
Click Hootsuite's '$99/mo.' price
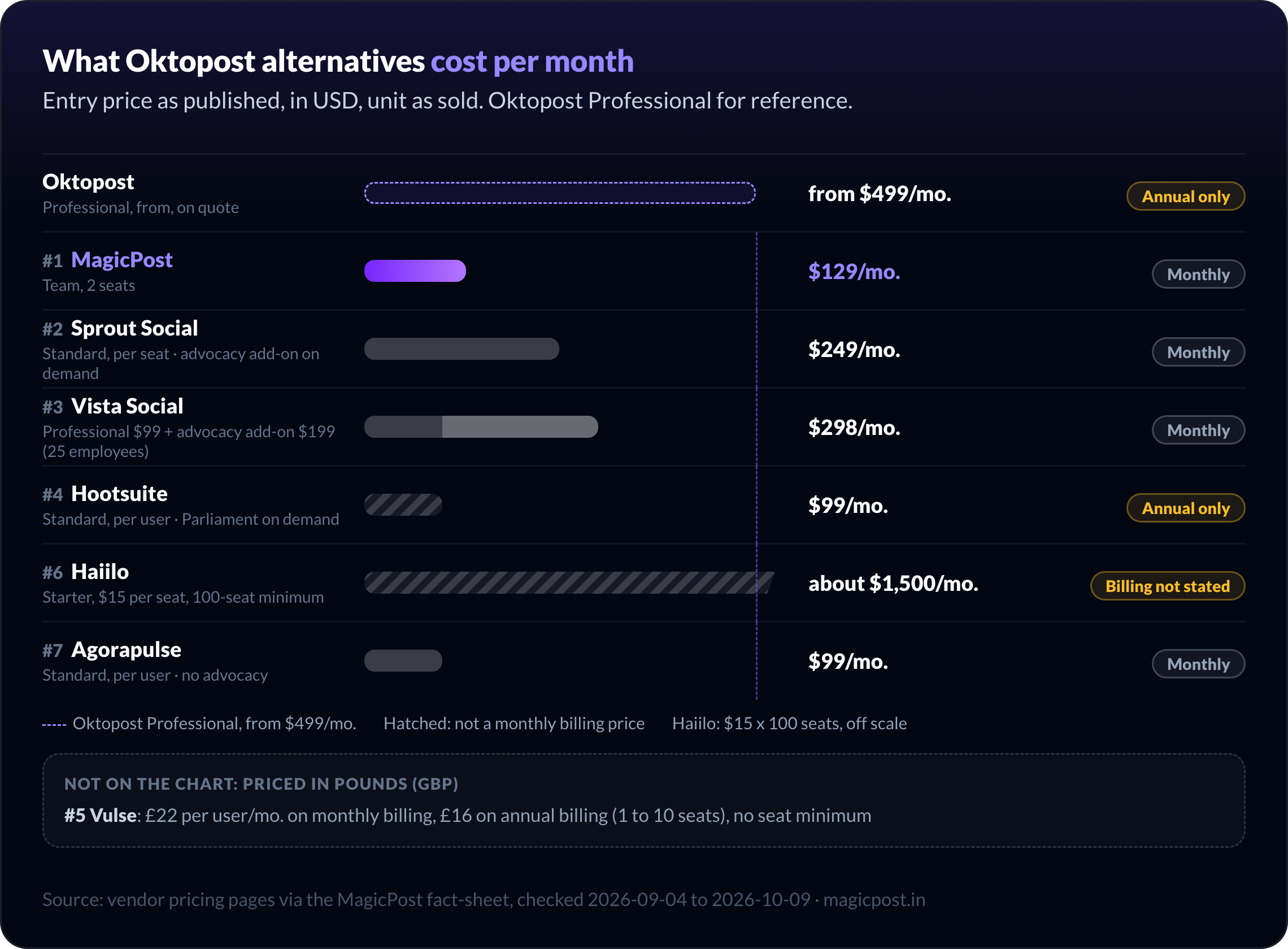(x=848, y=506)
